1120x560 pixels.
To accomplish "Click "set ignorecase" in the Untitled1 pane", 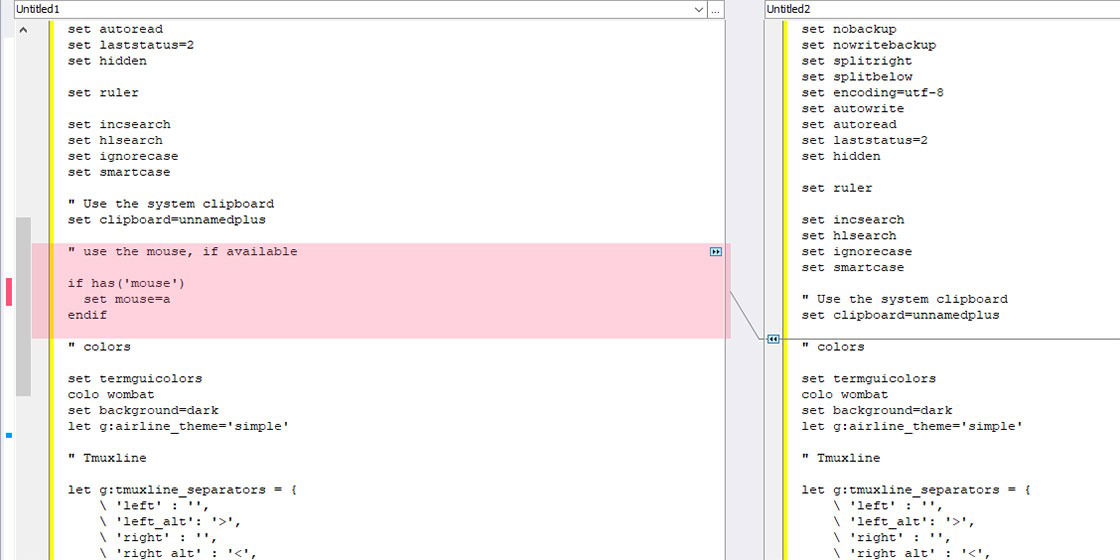I will (124, 156).
